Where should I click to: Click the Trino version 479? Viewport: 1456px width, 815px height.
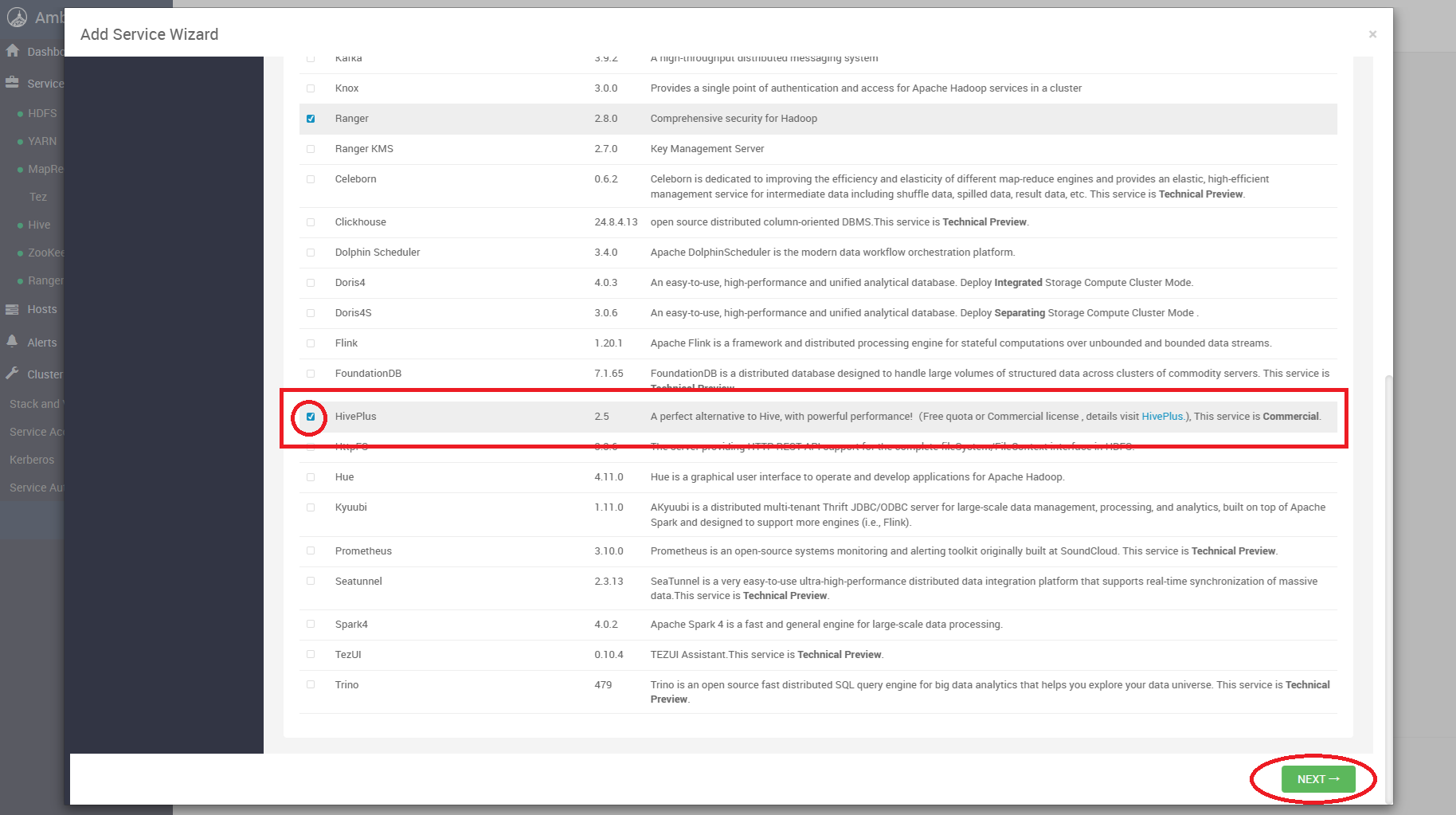pos(603,685)
